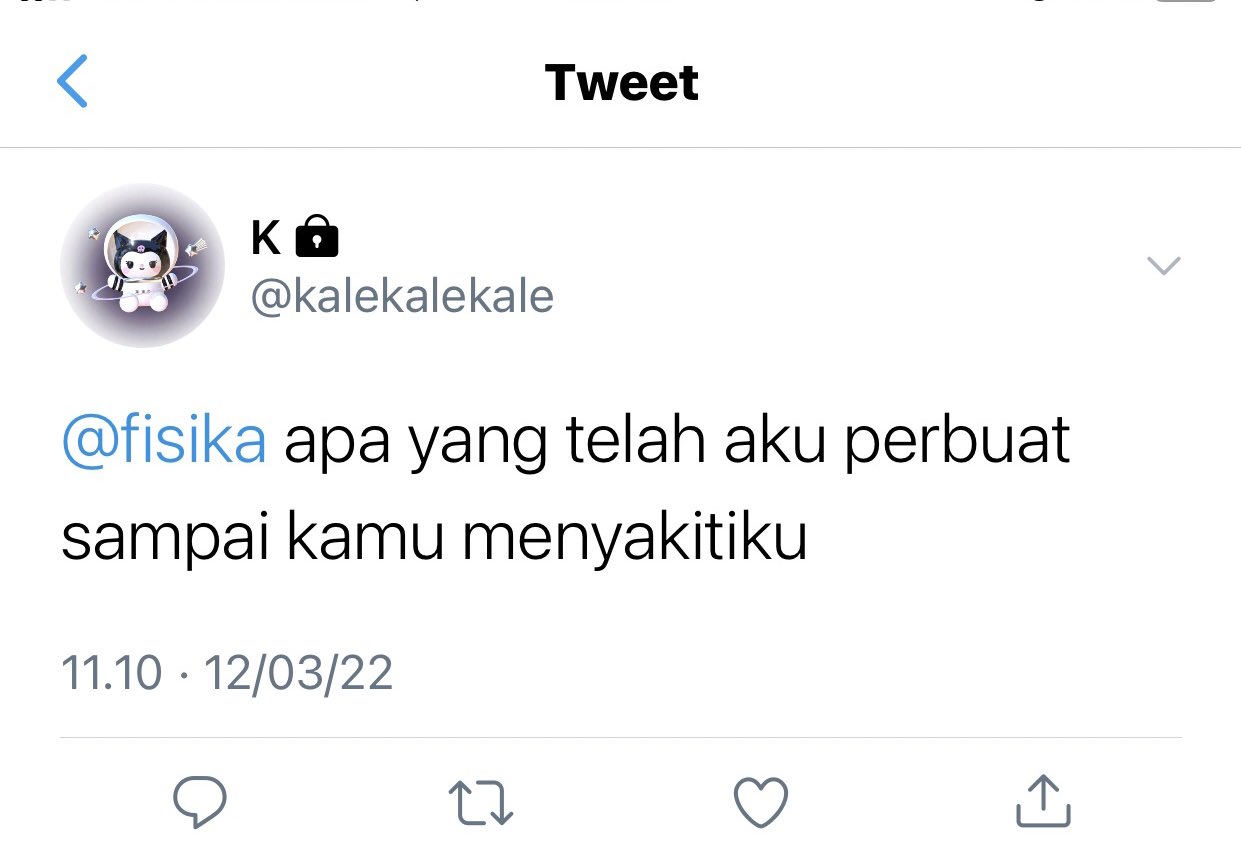Tap the padlock icon beside name K
The height and width of the screenshot is (858, 1241).
(x=318, y=236)
